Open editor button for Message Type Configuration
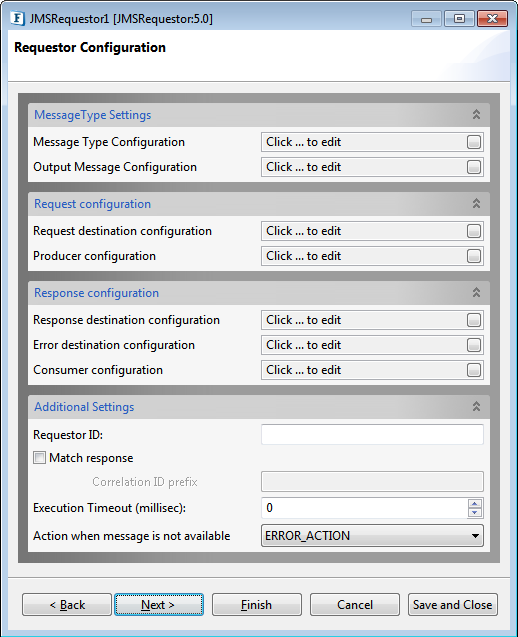 click(474, 142)
